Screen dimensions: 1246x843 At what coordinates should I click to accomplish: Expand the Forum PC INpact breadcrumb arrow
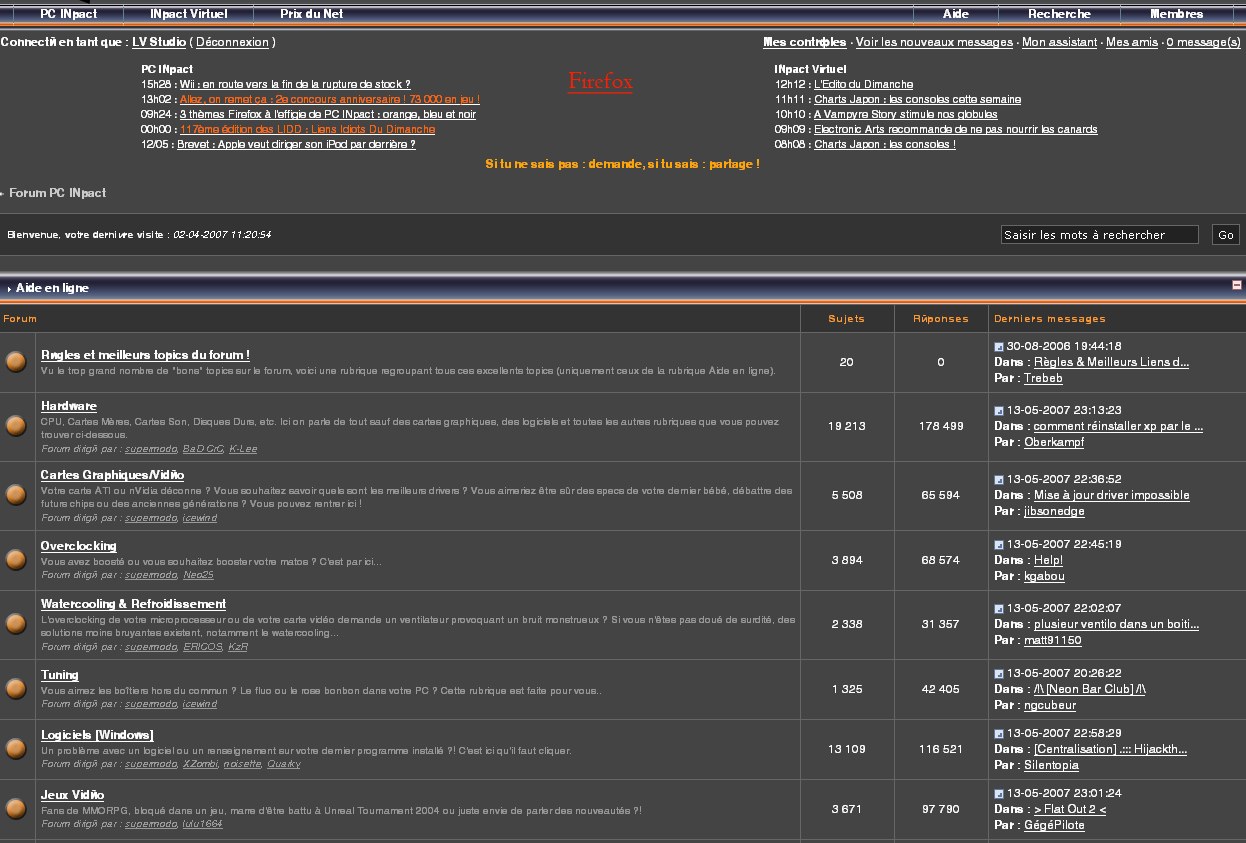3,193
